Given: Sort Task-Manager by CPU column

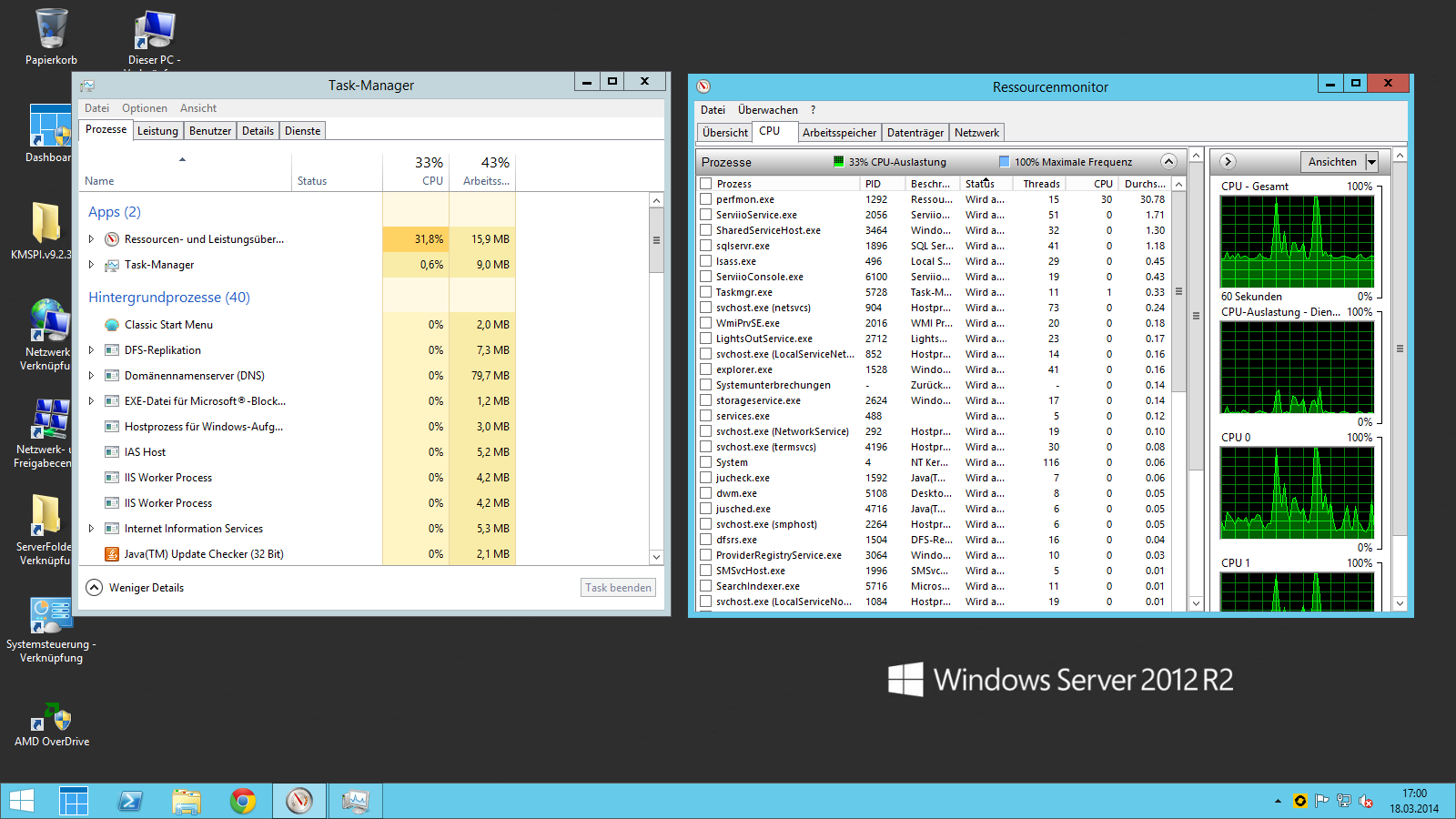Looking at the screenshot, I should click(416, 170).
